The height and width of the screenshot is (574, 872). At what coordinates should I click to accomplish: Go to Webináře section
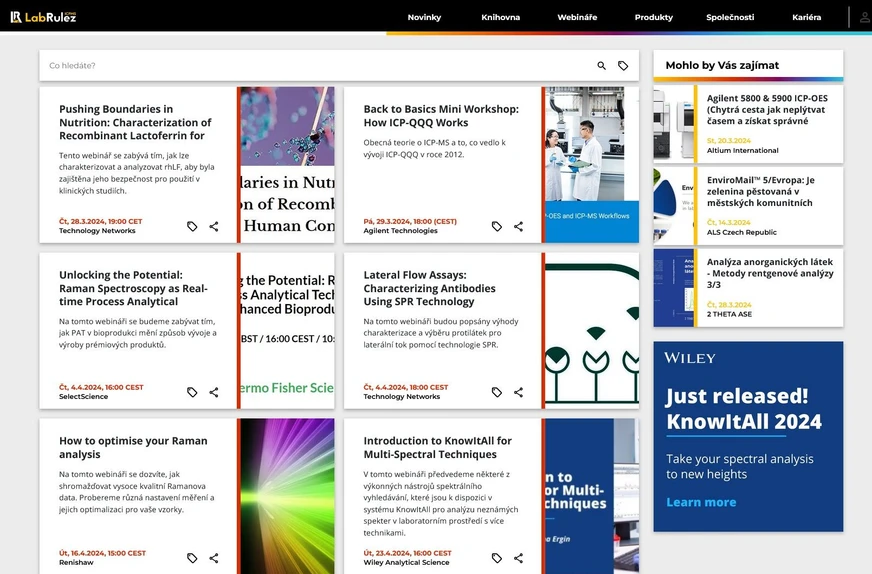coord(577,17)
